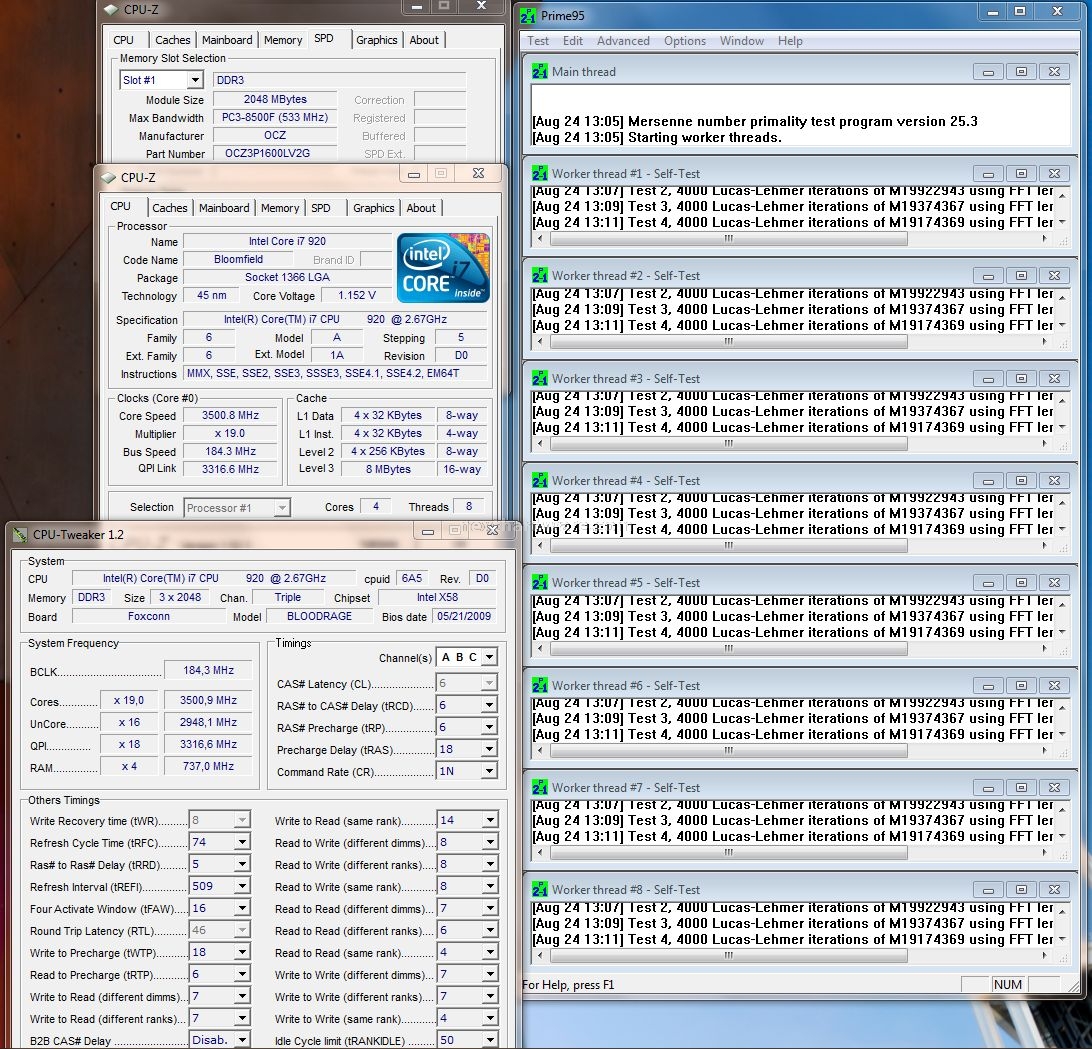Expand Refresh Cycle Time (tRFC) dropdown
The image size is (1092, 1049).
tap(242, 842)
